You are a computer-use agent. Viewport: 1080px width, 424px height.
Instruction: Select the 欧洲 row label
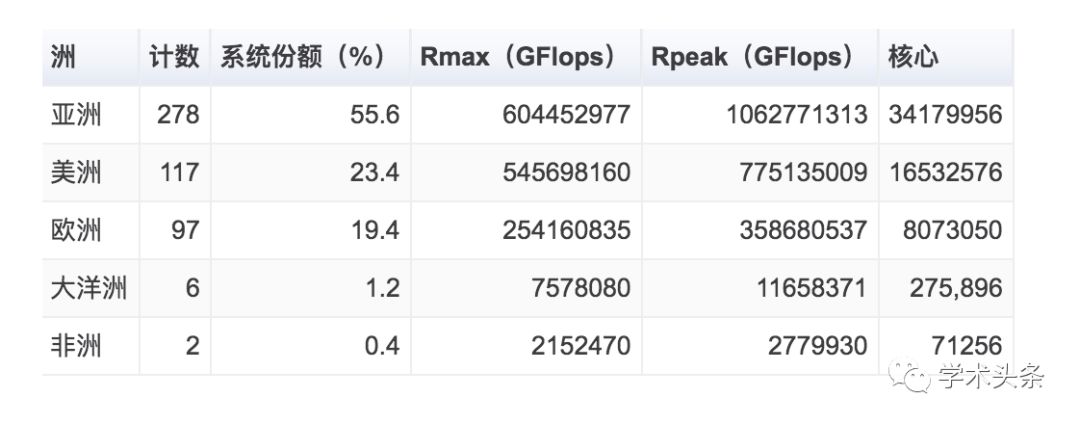76,230
